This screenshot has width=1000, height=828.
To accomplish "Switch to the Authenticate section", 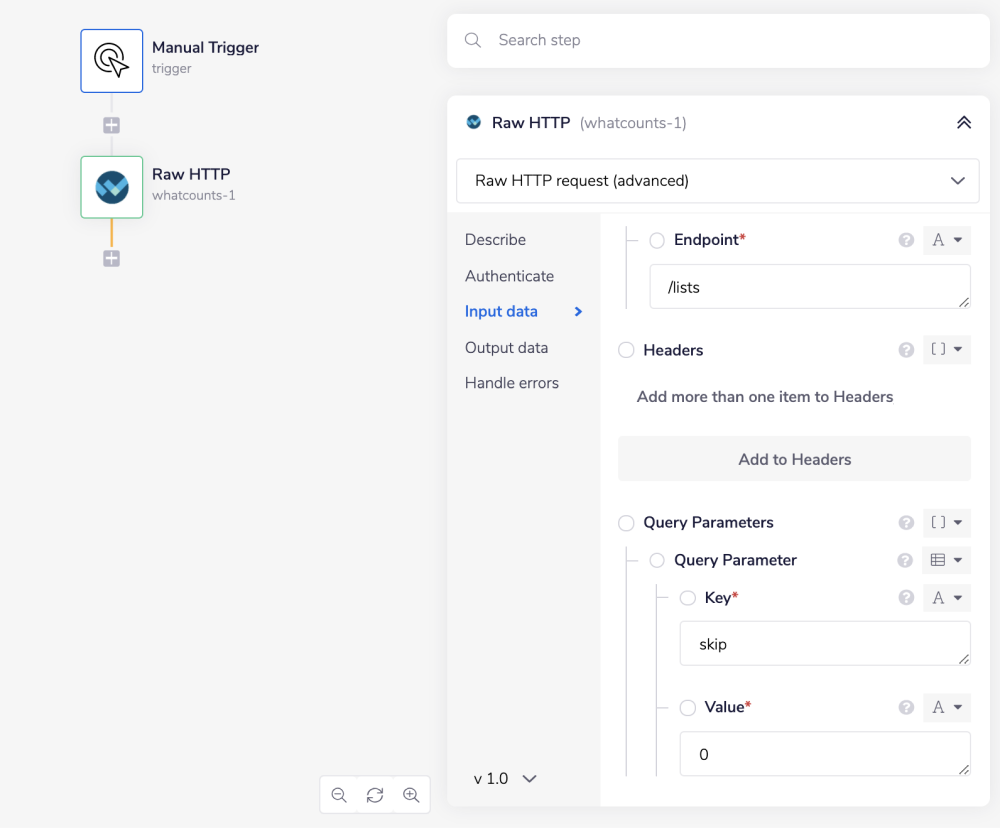I will [509, 276].
